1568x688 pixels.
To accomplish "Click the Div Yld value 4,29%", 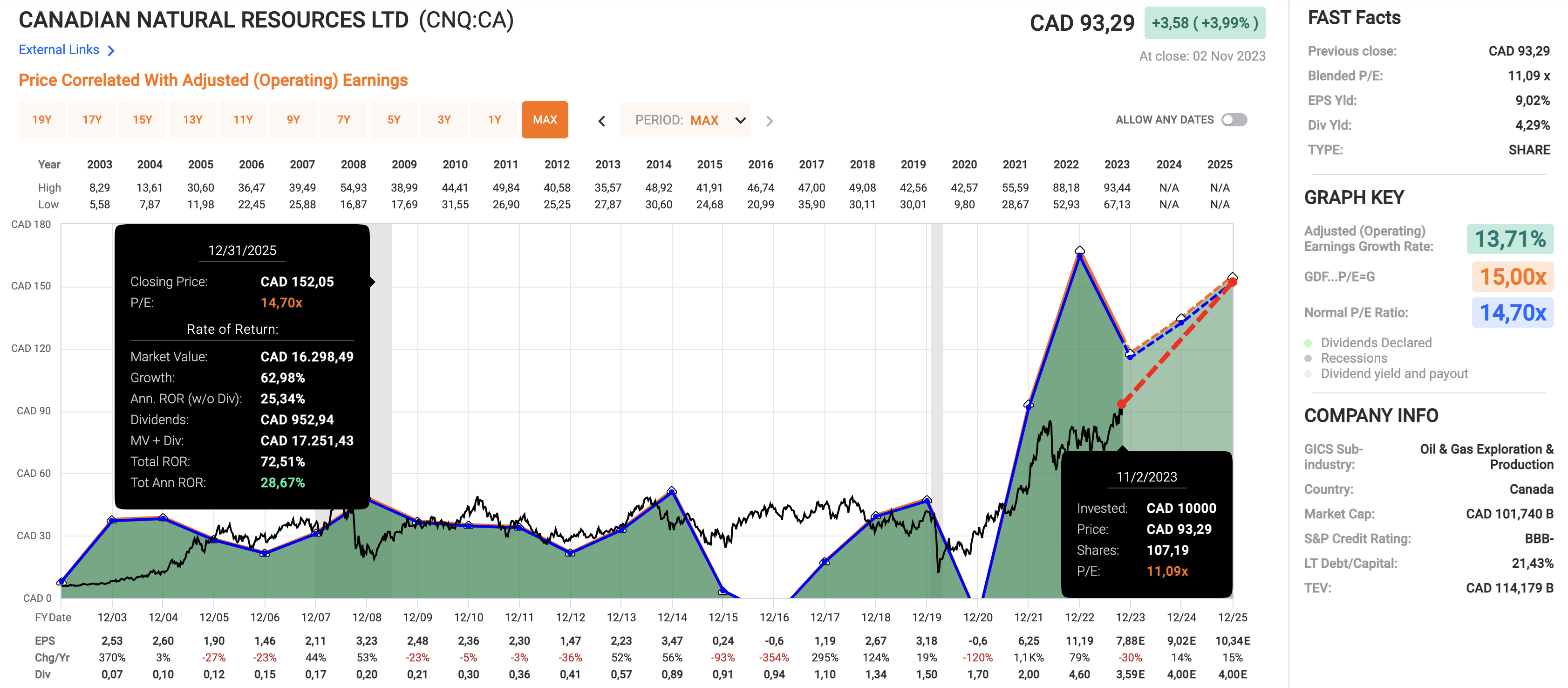I will click(1532, 125).
